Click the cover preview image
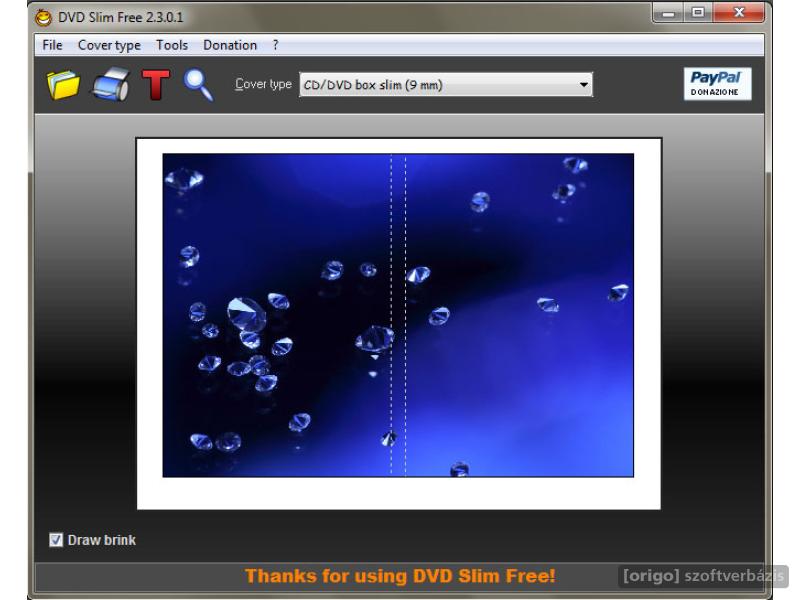Screen dimensions: 800x600 pyautogui.click(x=398, y=315)
